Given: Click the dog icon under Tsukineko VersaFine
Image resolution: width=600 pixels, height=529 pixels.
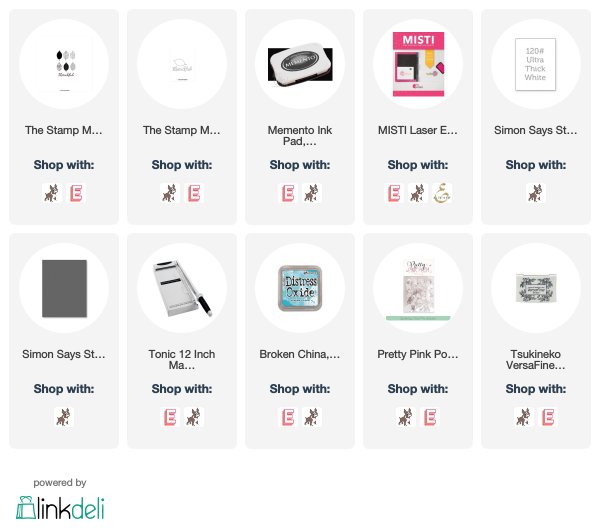Looking at the screenshot, I should (x=523, y=417).
